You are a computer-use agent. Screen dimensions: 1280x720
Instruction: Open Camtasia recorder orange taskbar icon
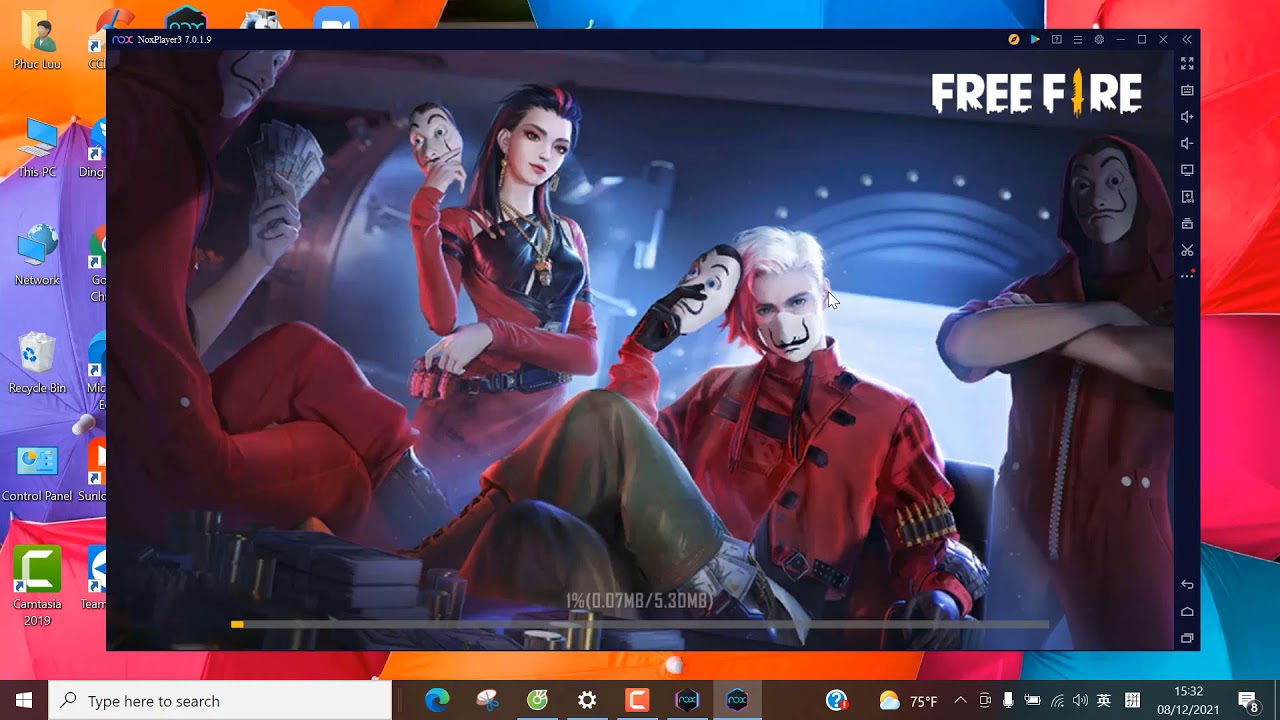[x=637, y=701]
